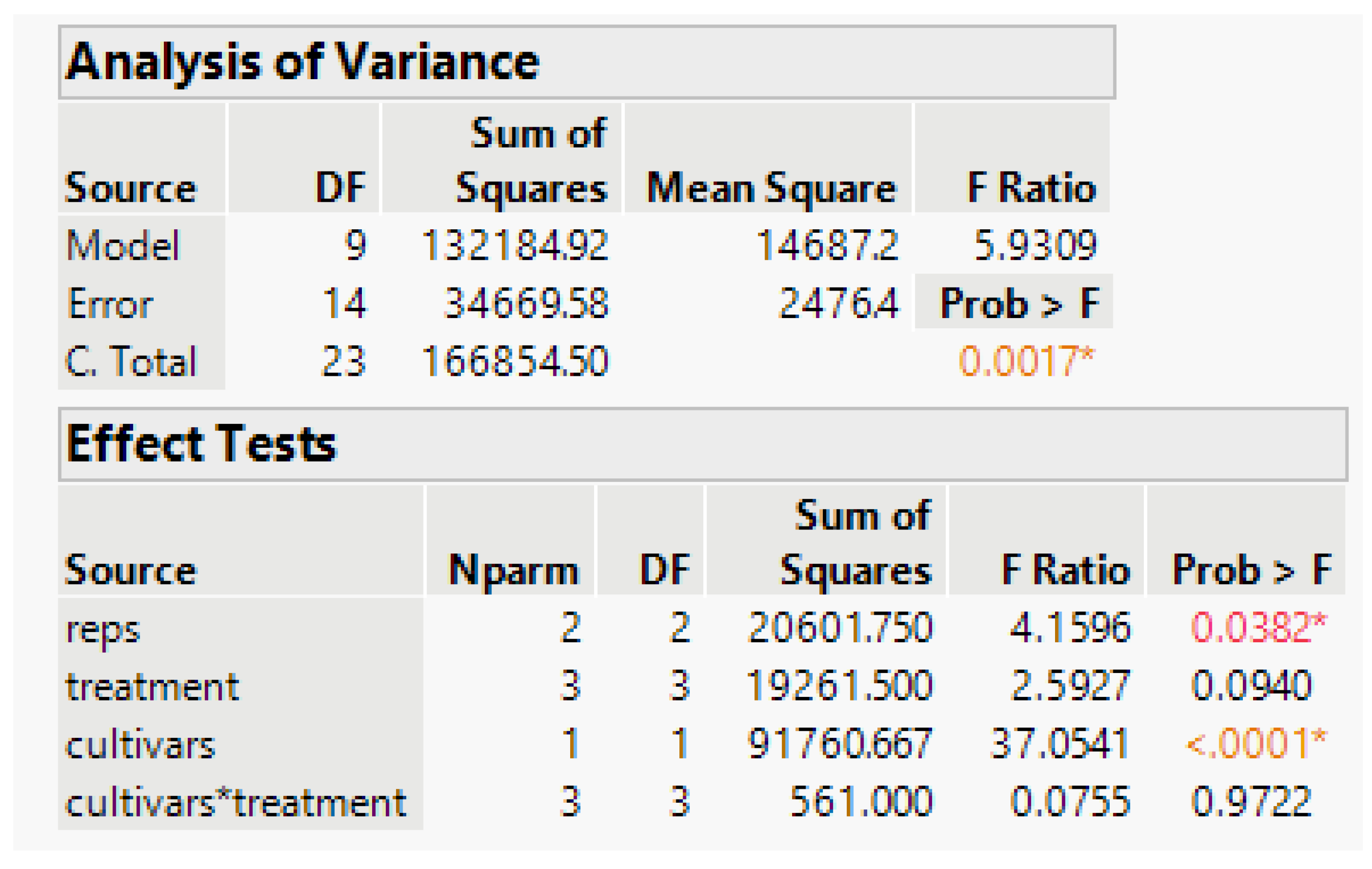This screenshot has width=1372, height=869.
Task: Click the 132184.92 model sum of squares
Action: [515, 246]
